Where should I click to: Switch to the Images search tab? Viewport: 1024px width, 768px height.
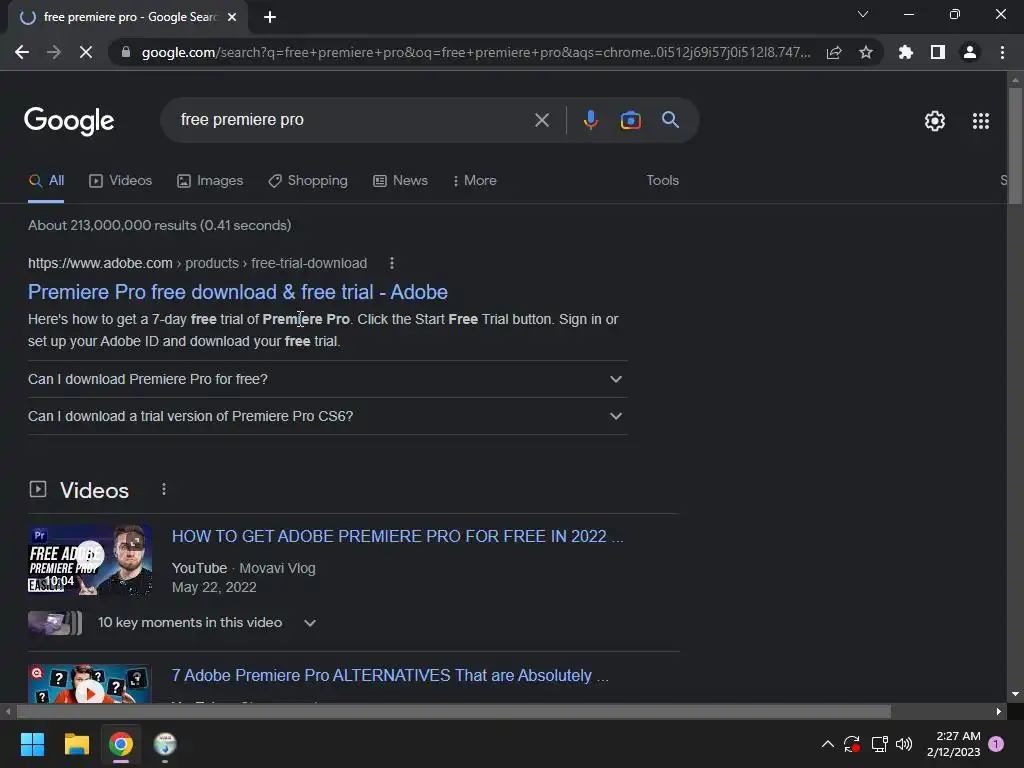click(x=210, y=181)
